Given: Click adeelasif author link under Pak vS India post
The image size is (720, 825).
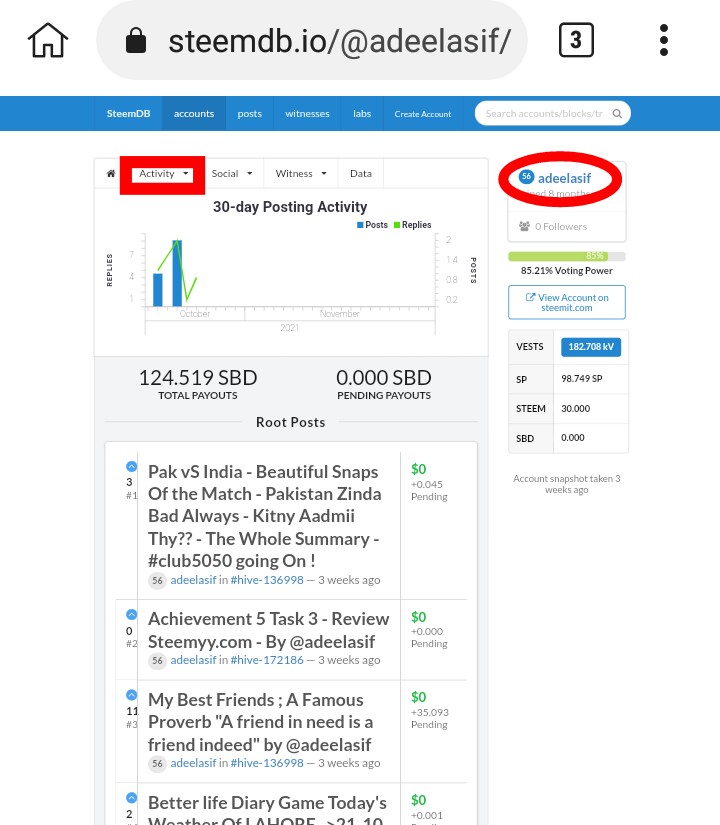Looking at the screenshot, I should (x=193, y=580).
